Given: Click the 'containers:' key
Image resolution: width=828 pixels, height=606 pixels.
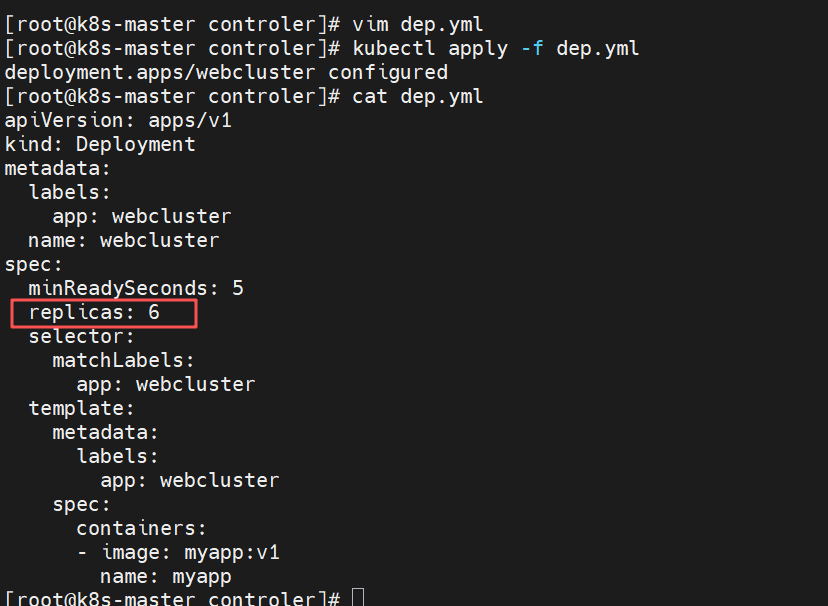Looking at the screenshot, I should point(142,528).
